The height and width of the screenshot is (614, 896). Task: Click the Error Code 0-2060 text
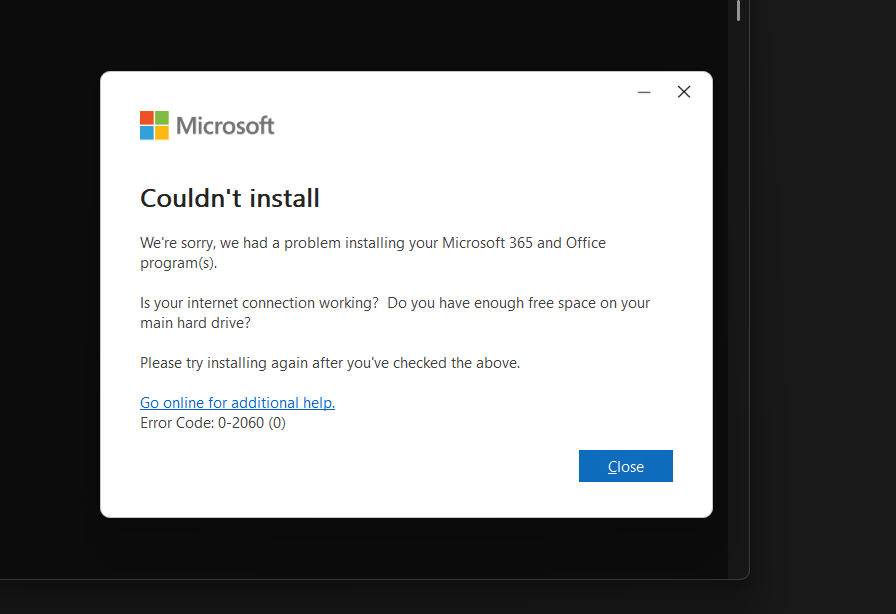click(213, 423)
